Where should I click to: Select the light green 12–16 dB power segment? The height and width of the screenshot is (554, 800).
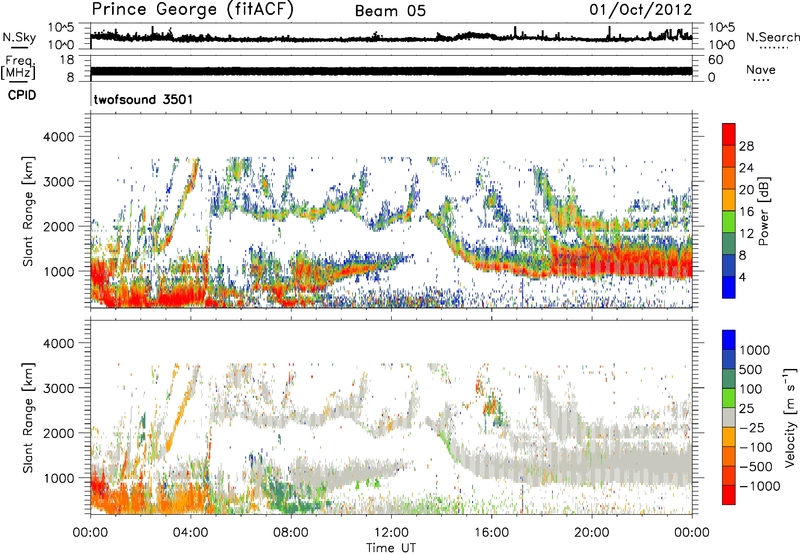point(729,221)
